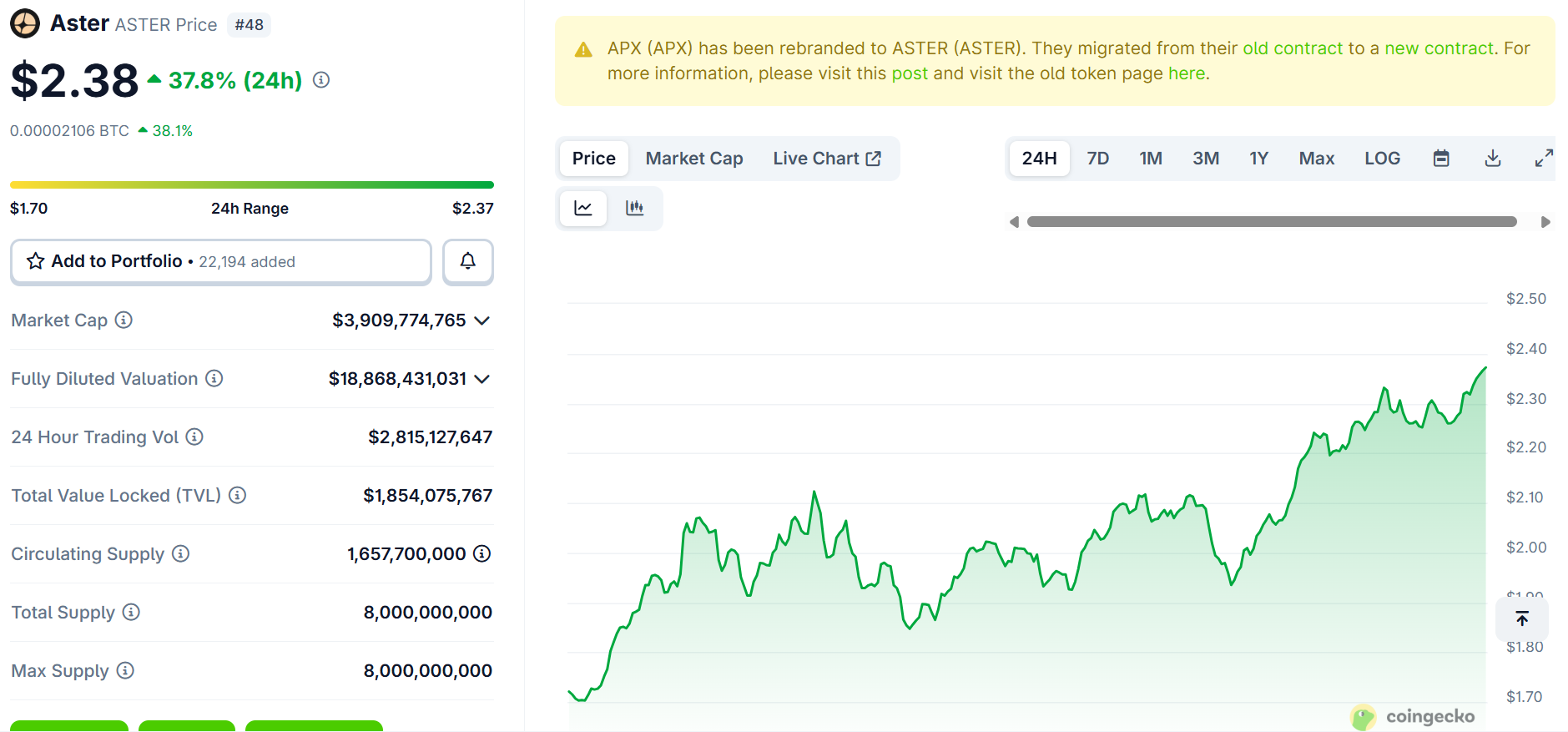
Task: Toggle LOG scale on the chart
Action: coord(1383,159)
